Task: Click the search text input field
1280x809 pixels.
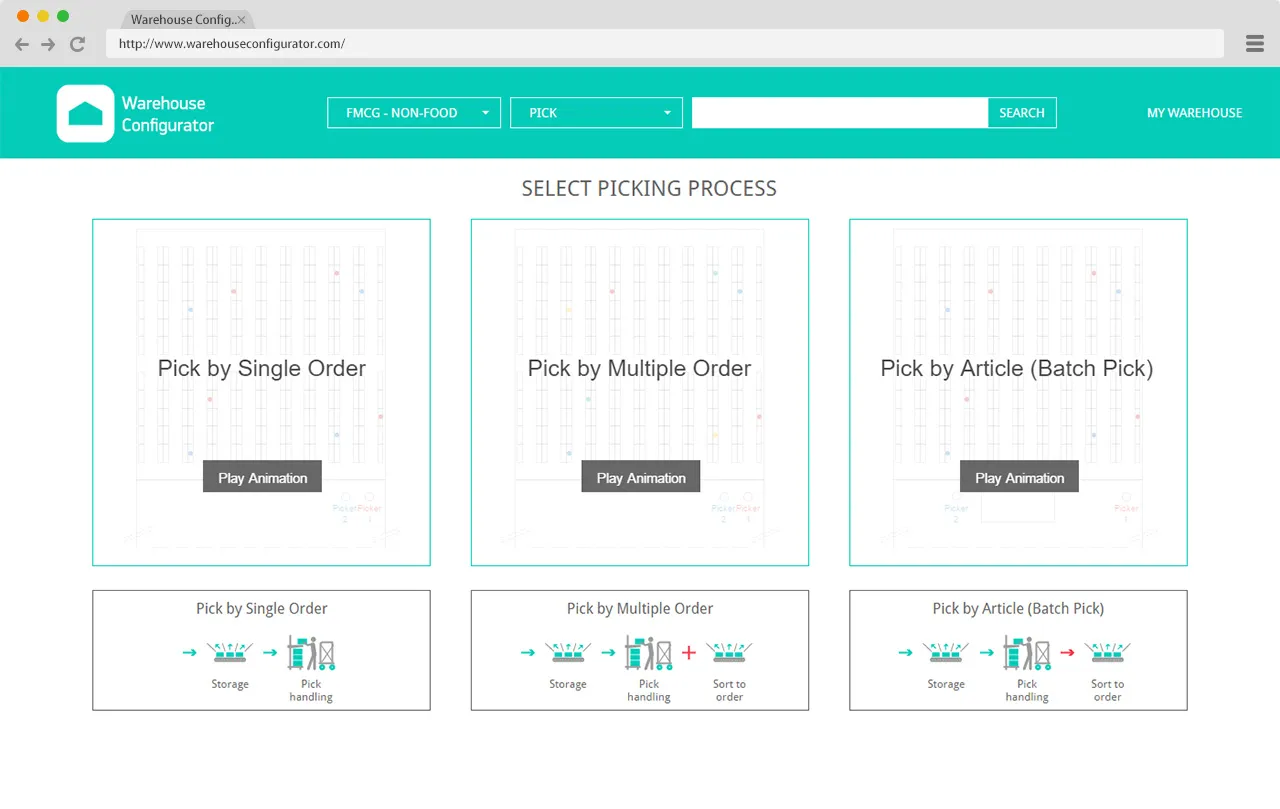Action: click(x=840, y=113)
